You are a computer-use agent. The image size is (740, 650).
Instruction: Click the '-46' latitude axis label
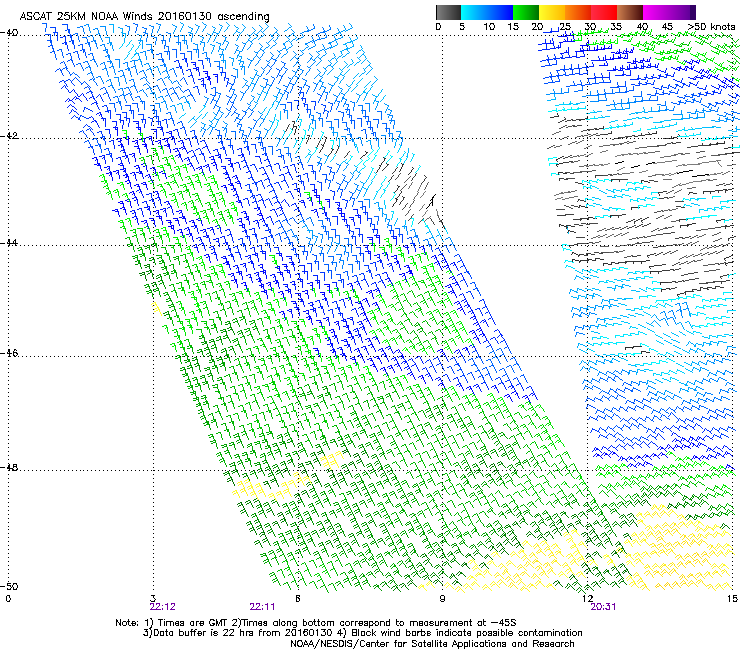coord(9,353)
